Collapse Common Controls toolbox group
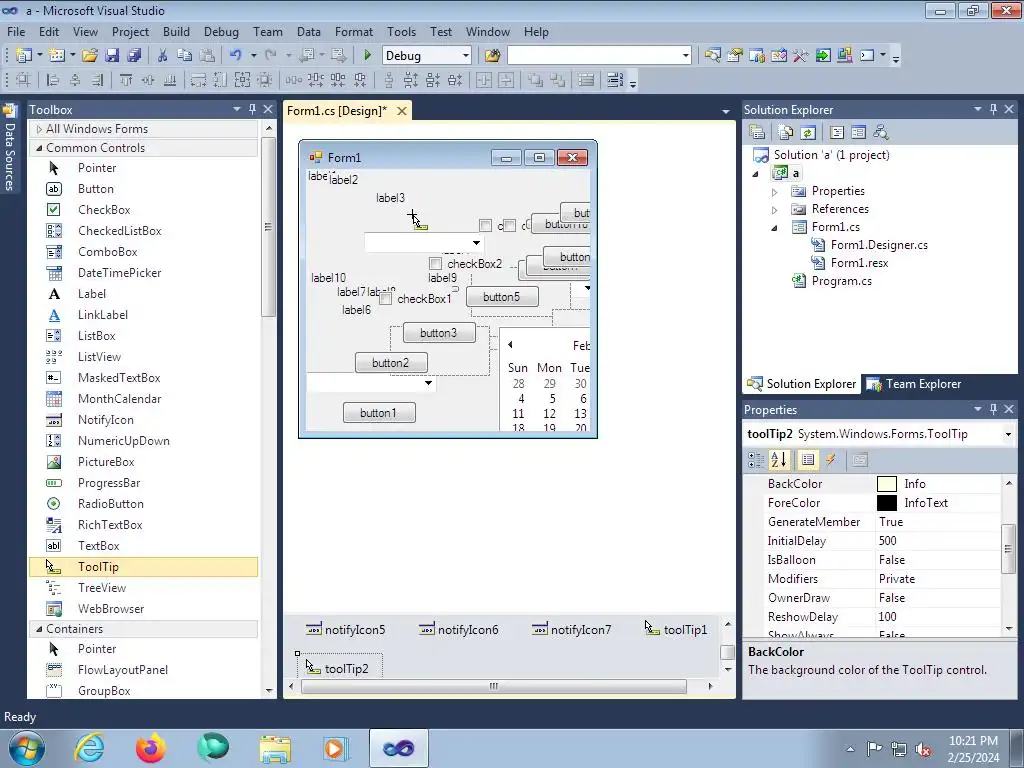Screen dimensions: 1024x768 click(x=39, y=148)
